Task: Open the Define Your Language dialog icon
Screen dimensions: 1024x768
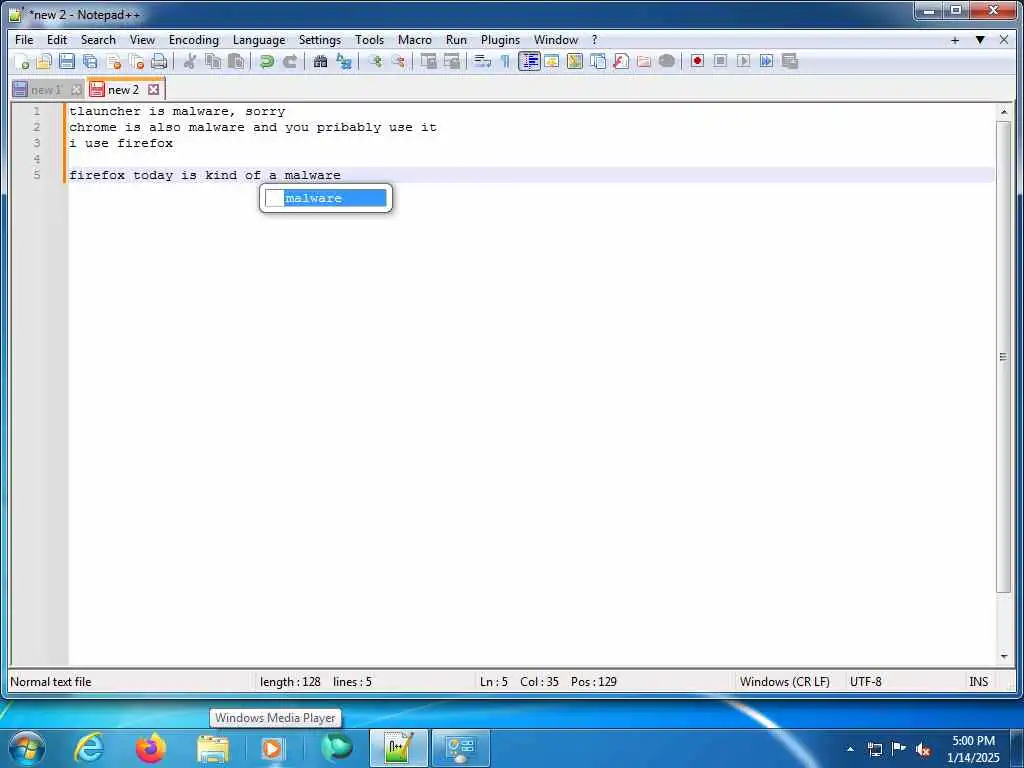Action: pyautogui.click(x=552, y=61)
